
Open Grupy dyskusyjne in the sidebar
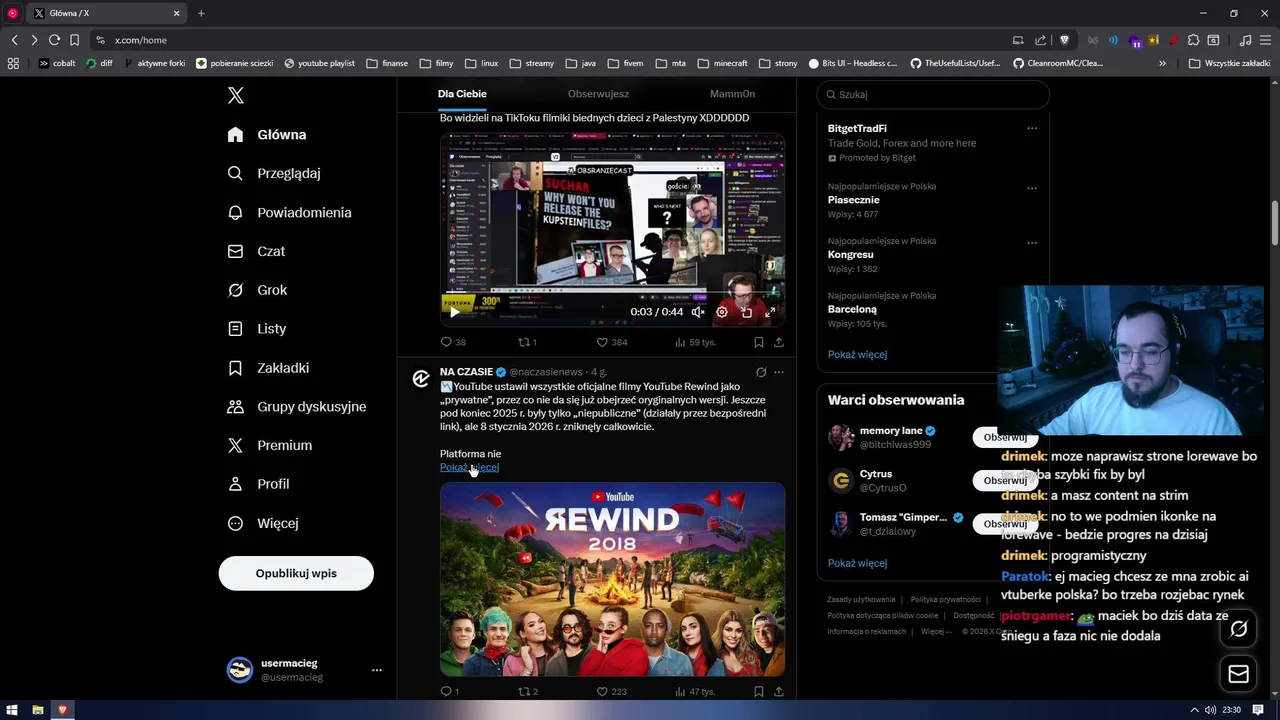297,407
